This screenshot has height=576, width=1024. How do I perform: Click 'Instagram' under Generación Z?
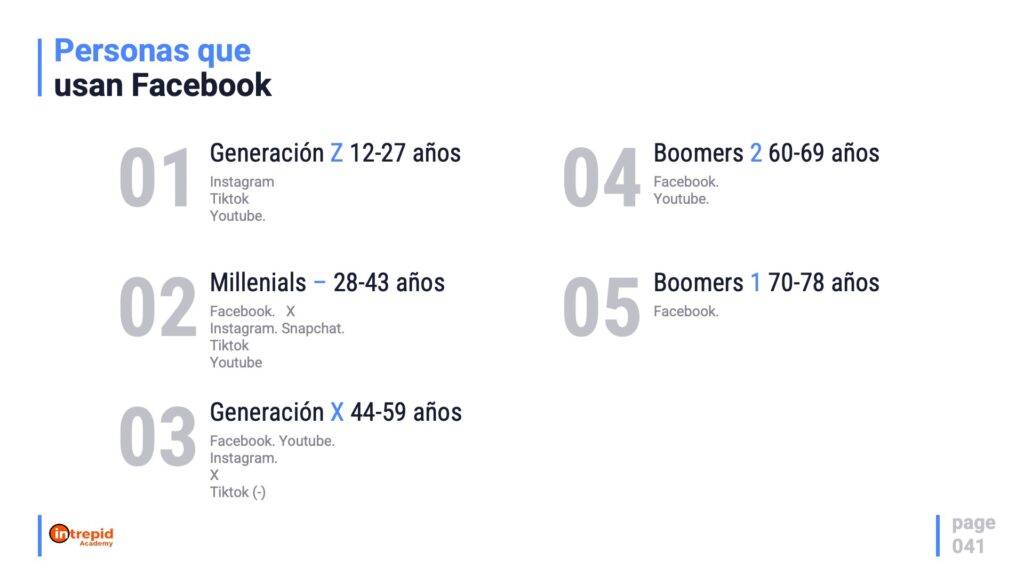coord(241,182)
